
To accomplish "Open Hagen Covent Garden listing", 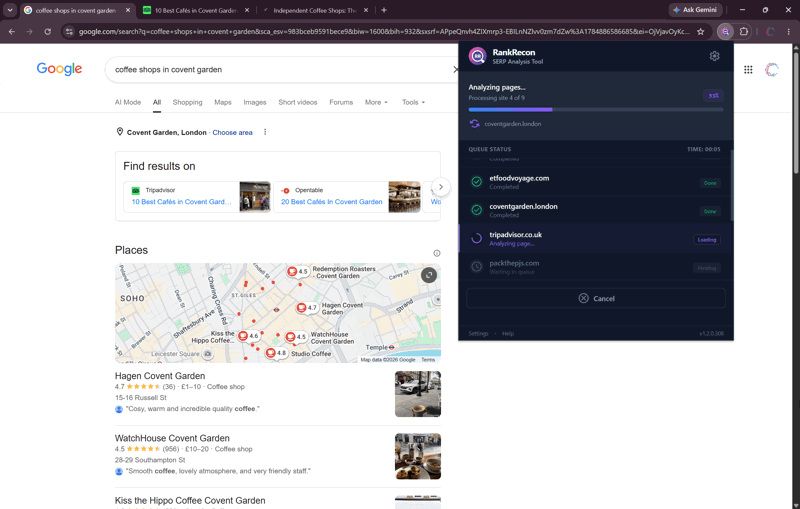I will [160, 376].
